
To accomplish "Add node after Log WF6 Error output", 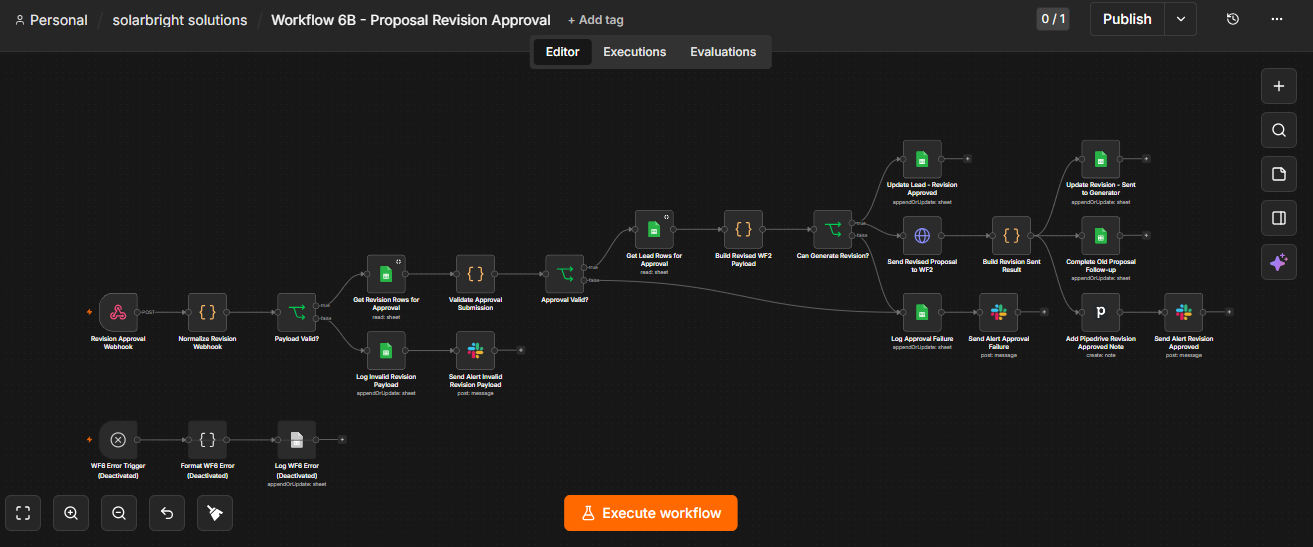I will point(342,439).
